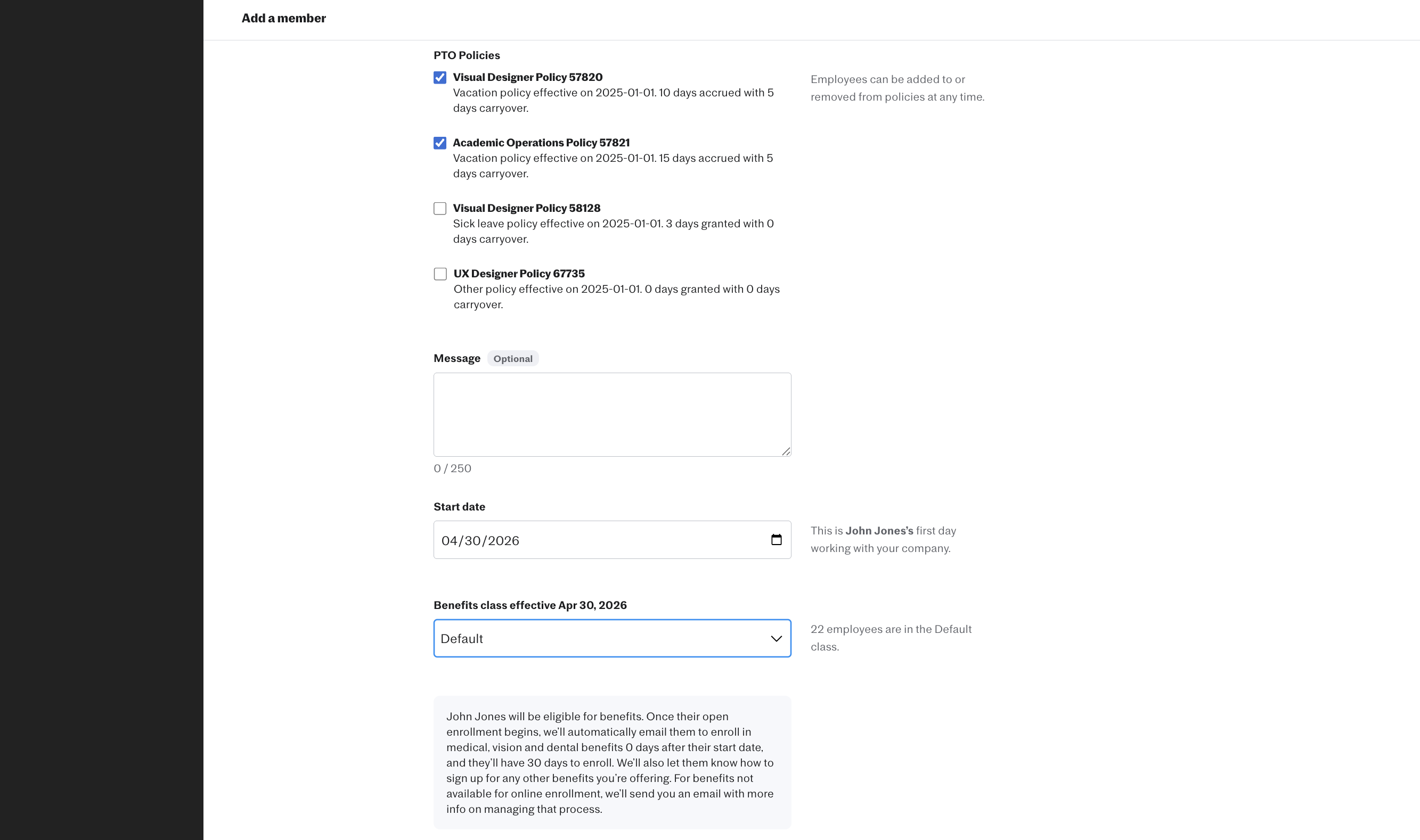Image resolution: width=1420 pixels, height=840 pixels.
Task: Grab the message box resize handle
Action: pyautogui.click(x=786, y=451)
